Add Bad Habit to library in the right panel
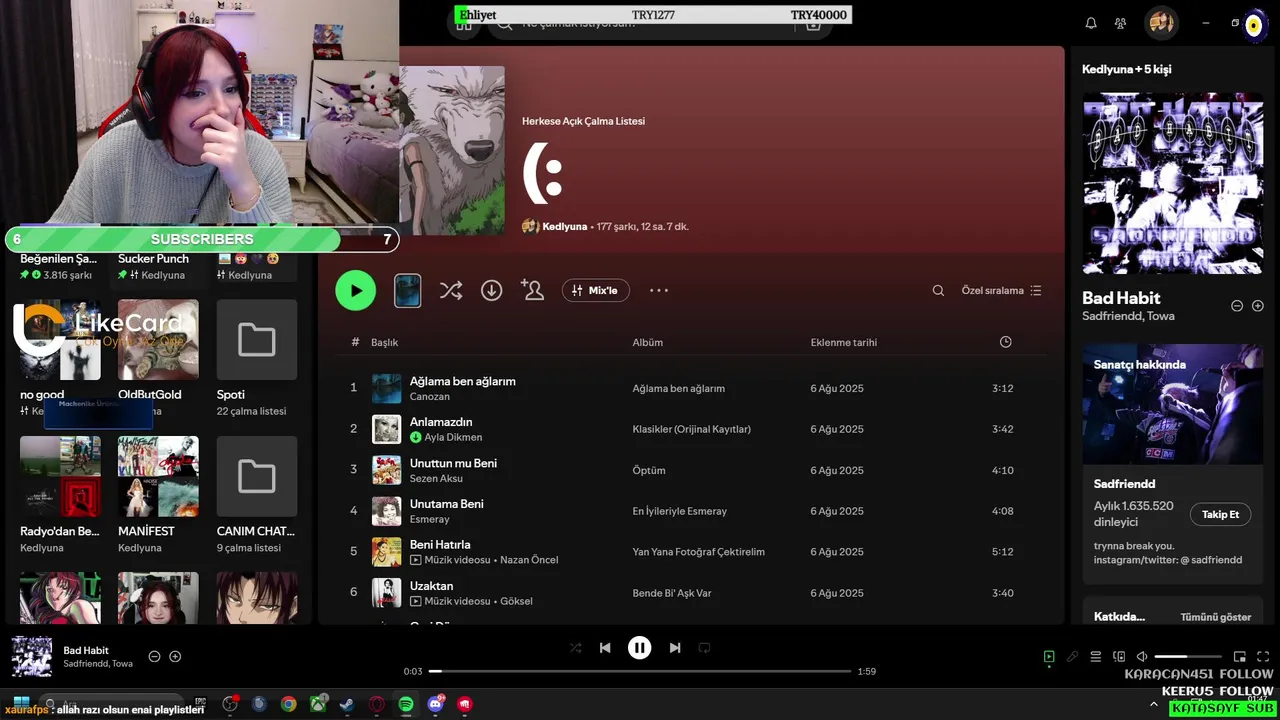The height and width of the screenshot is (720, 1280). tap(1258, 306)
